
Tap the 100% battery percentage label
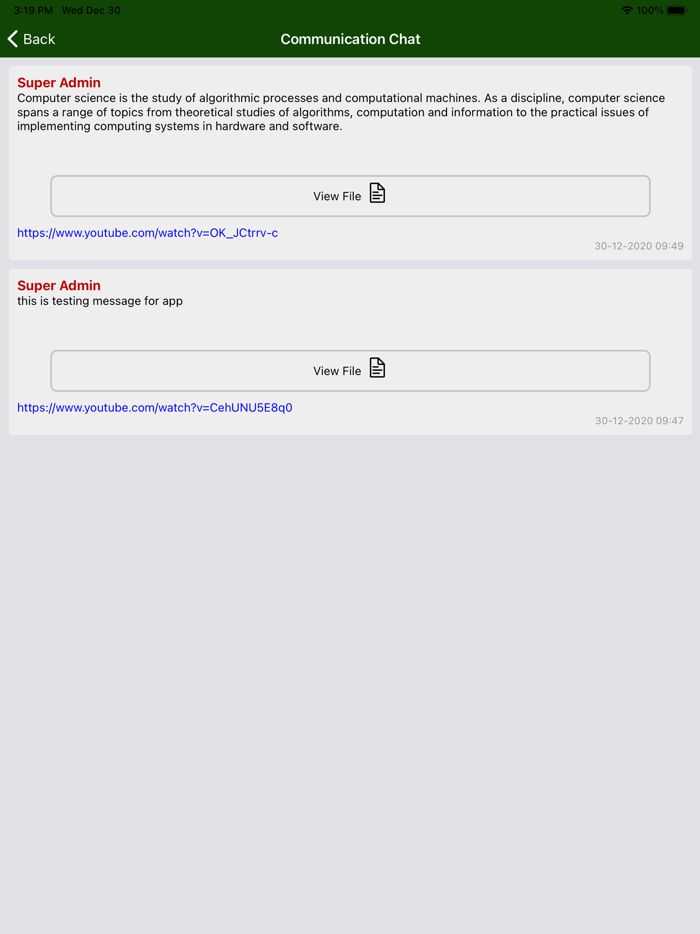point(650,10)
